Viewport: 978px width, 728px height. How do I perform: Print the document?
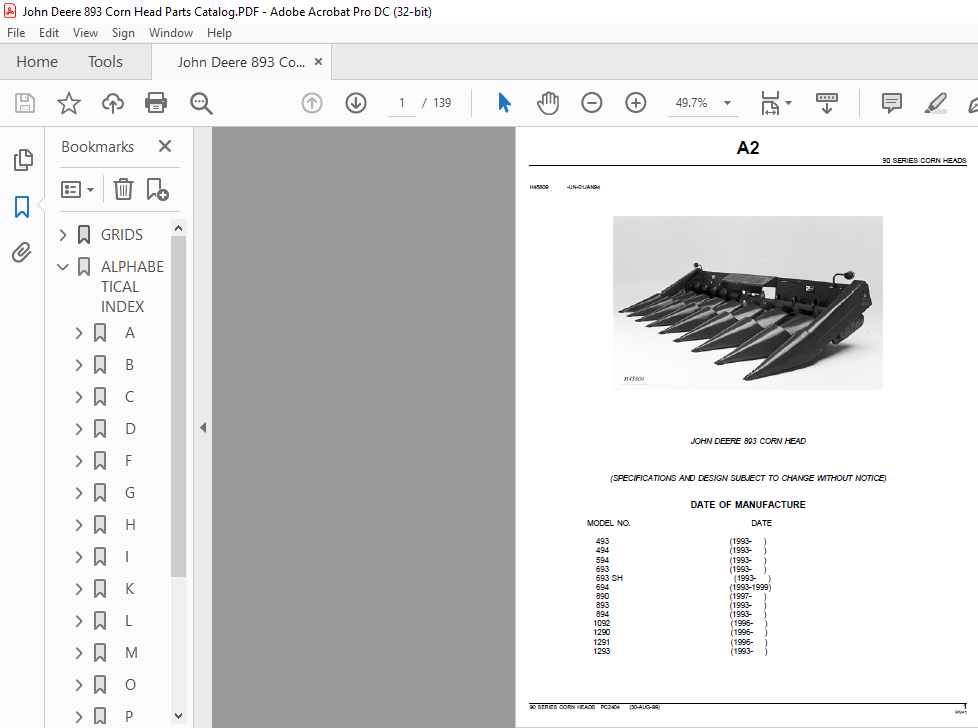tap(156, 103)
